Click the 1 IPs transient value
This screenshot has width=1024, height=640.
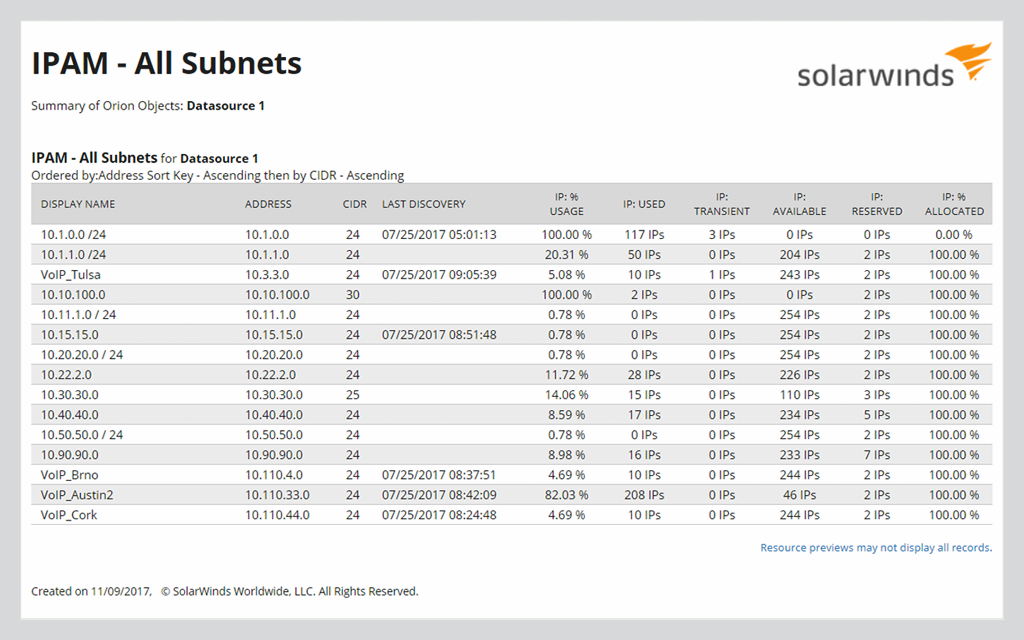click(x=722, y=275)
